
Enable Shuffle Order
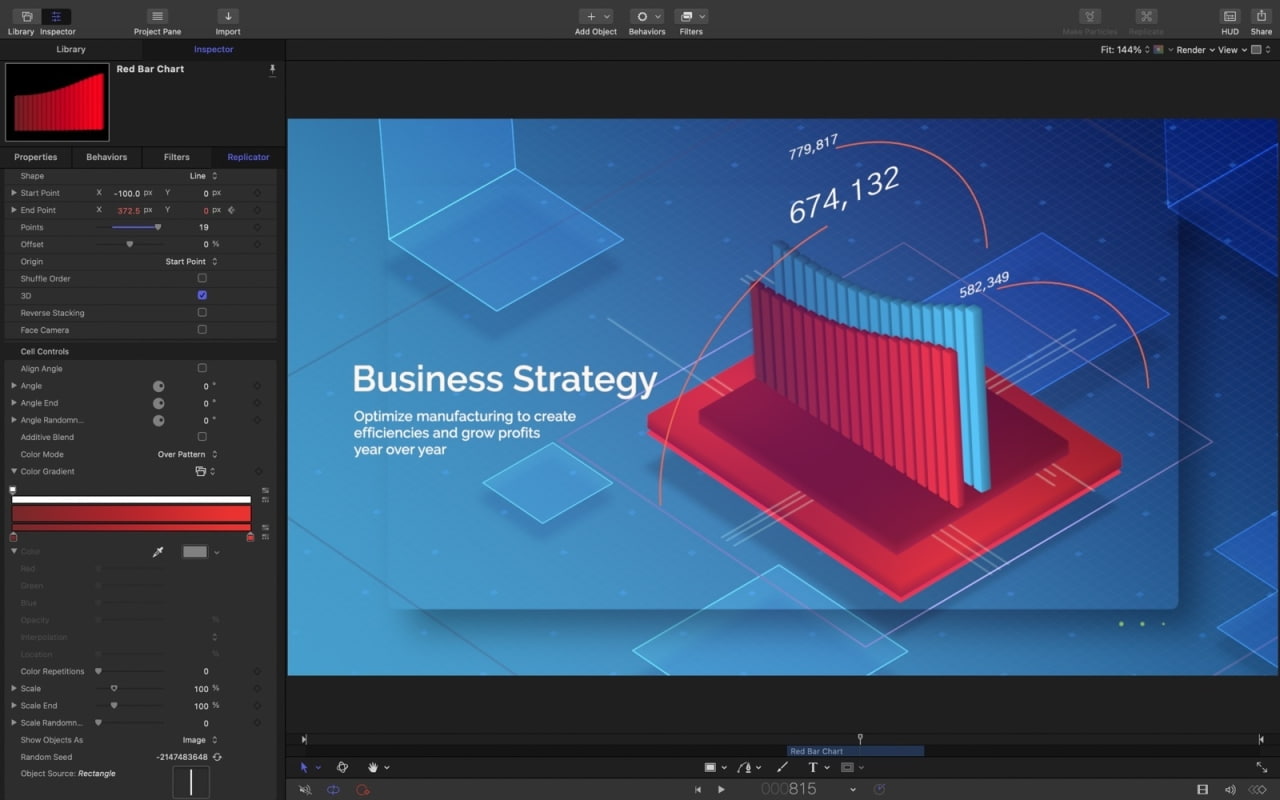[201, 279]
